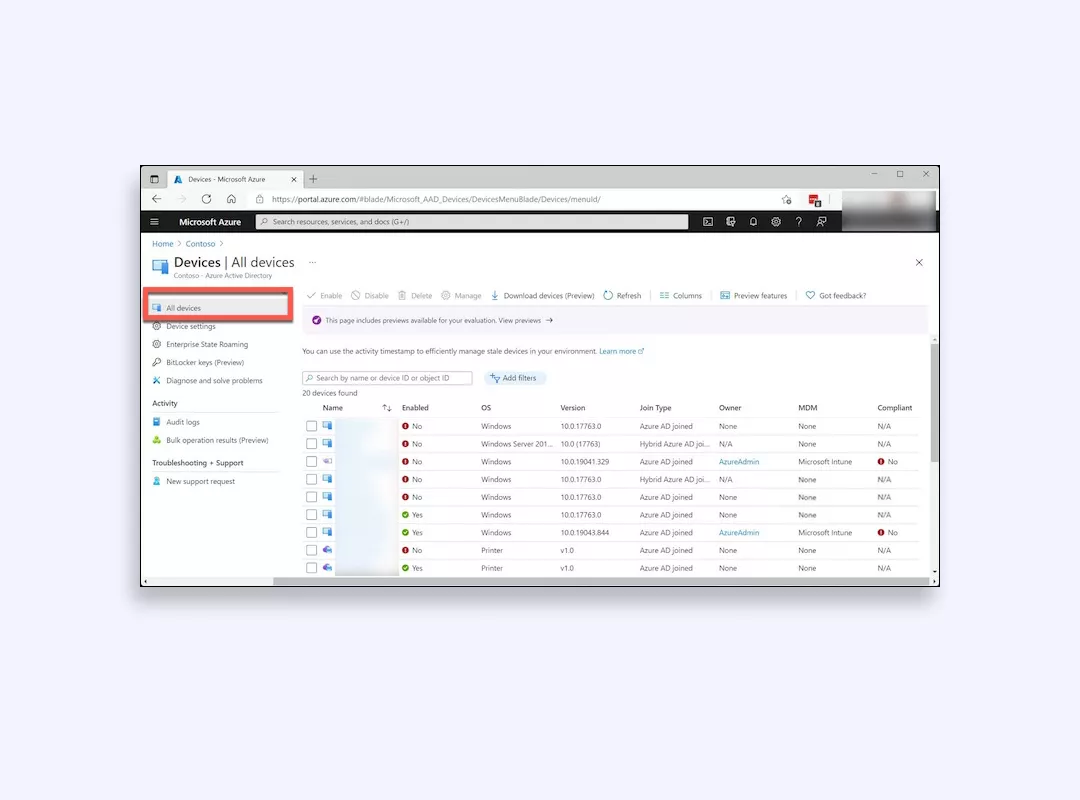Open the Azure notifications bell
The height and width of the screenshot is (800, 1080).
pos(753,221)
